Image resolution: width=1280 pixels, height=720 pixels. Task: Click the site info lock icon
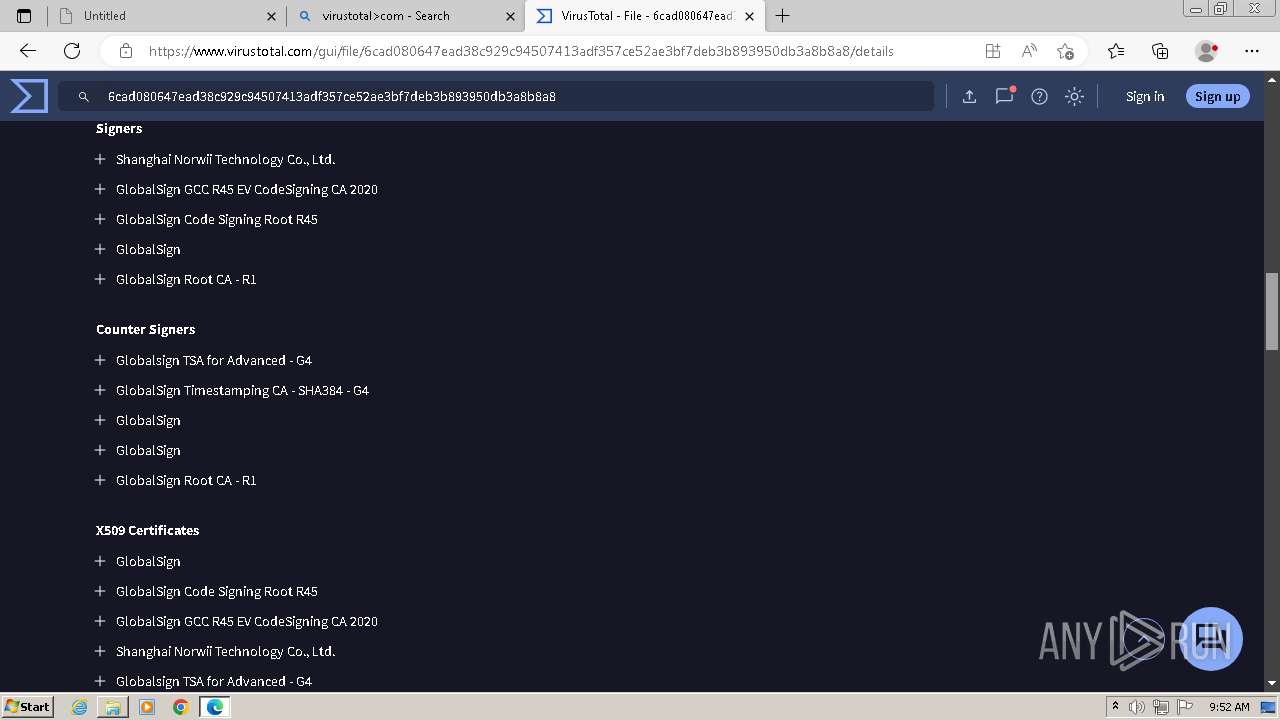[x=125, y=51]
